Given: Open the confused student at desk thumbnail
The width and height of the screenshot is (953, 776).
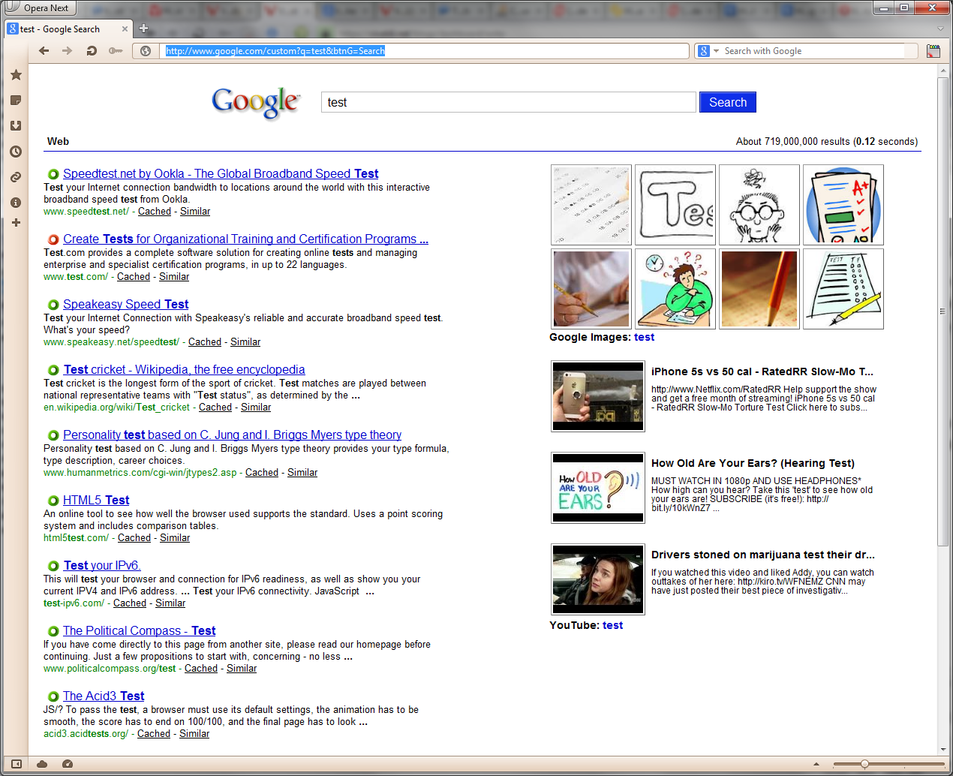Looking at the screenshot, I should click(x=675, y=289).
